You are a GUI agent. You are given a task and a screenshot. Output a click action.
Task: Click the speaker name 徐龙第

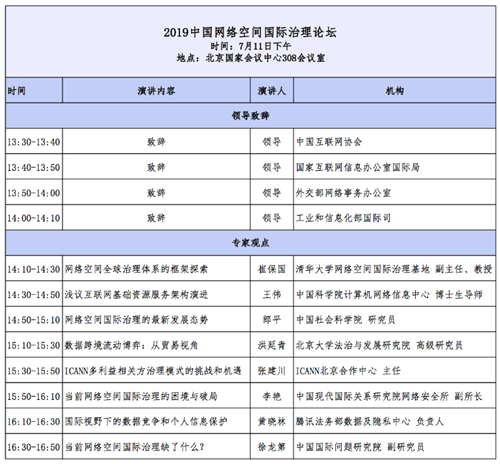coord(272,447)
